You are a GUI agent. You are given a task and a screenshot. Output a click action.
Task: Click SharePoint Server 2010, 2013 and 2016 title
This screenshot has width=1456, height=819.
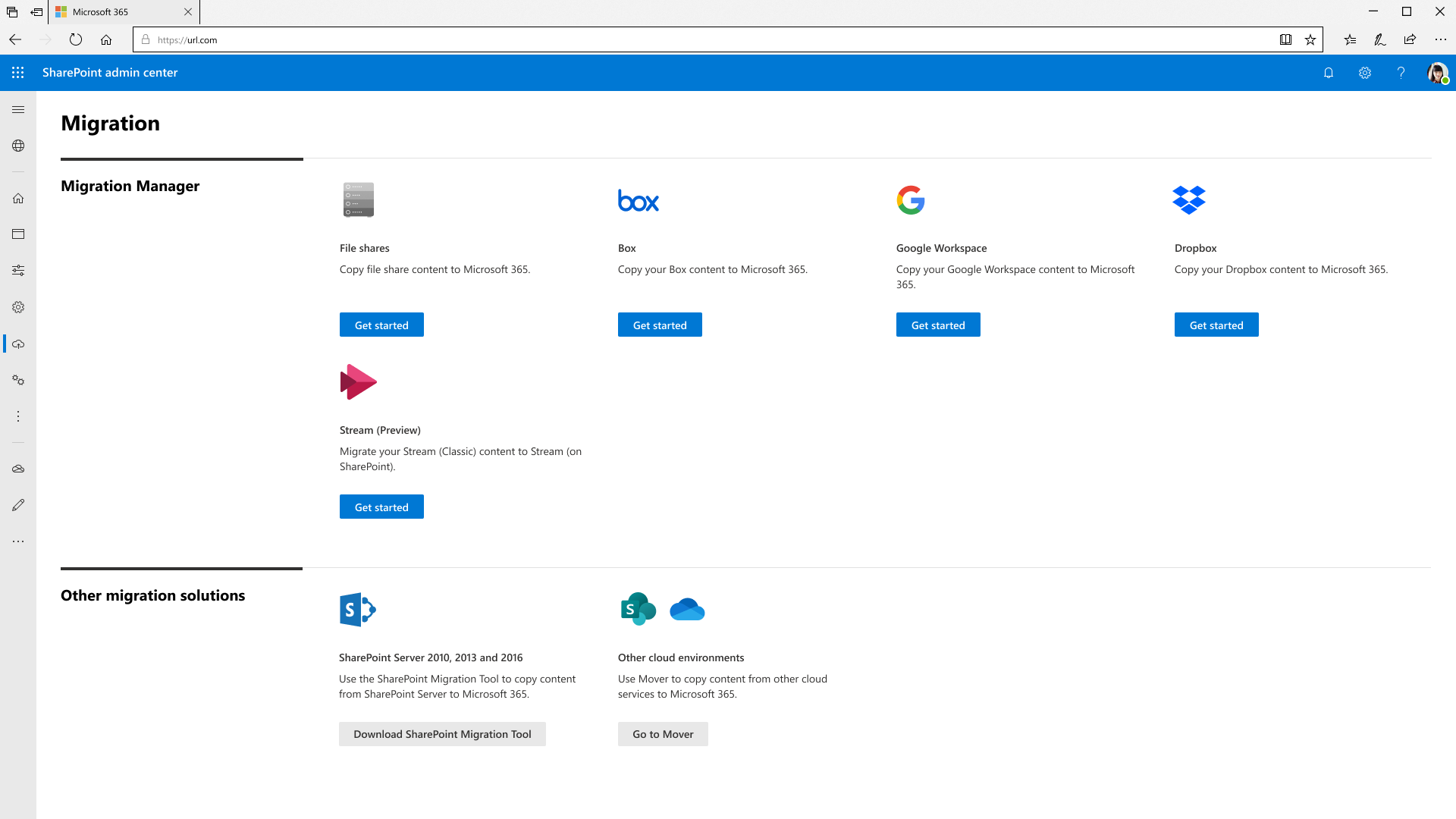pyautogui.click(x=431, y=657)
